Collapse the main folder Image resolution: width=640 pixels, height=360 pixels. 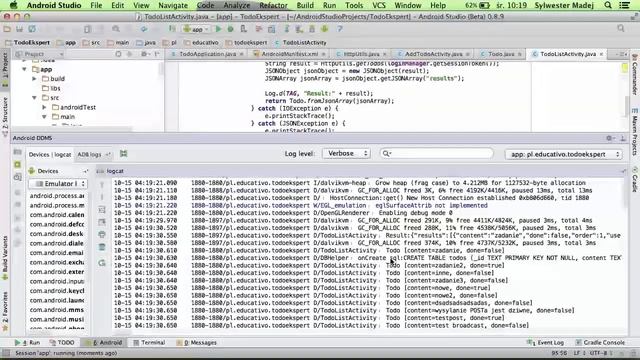[44, 117]
